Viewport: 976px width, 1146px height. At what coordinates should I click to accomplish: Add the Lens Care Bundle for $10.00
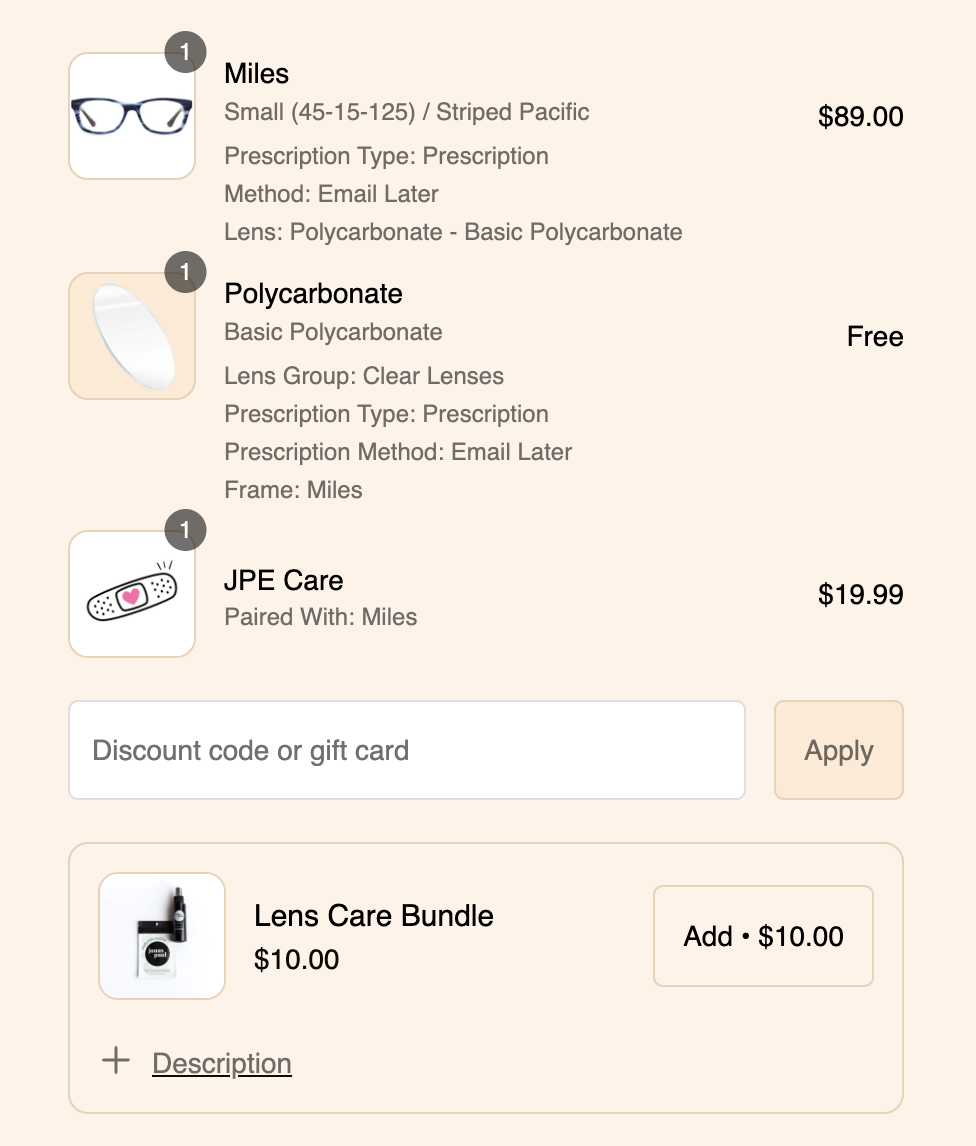tap(763, 936)
